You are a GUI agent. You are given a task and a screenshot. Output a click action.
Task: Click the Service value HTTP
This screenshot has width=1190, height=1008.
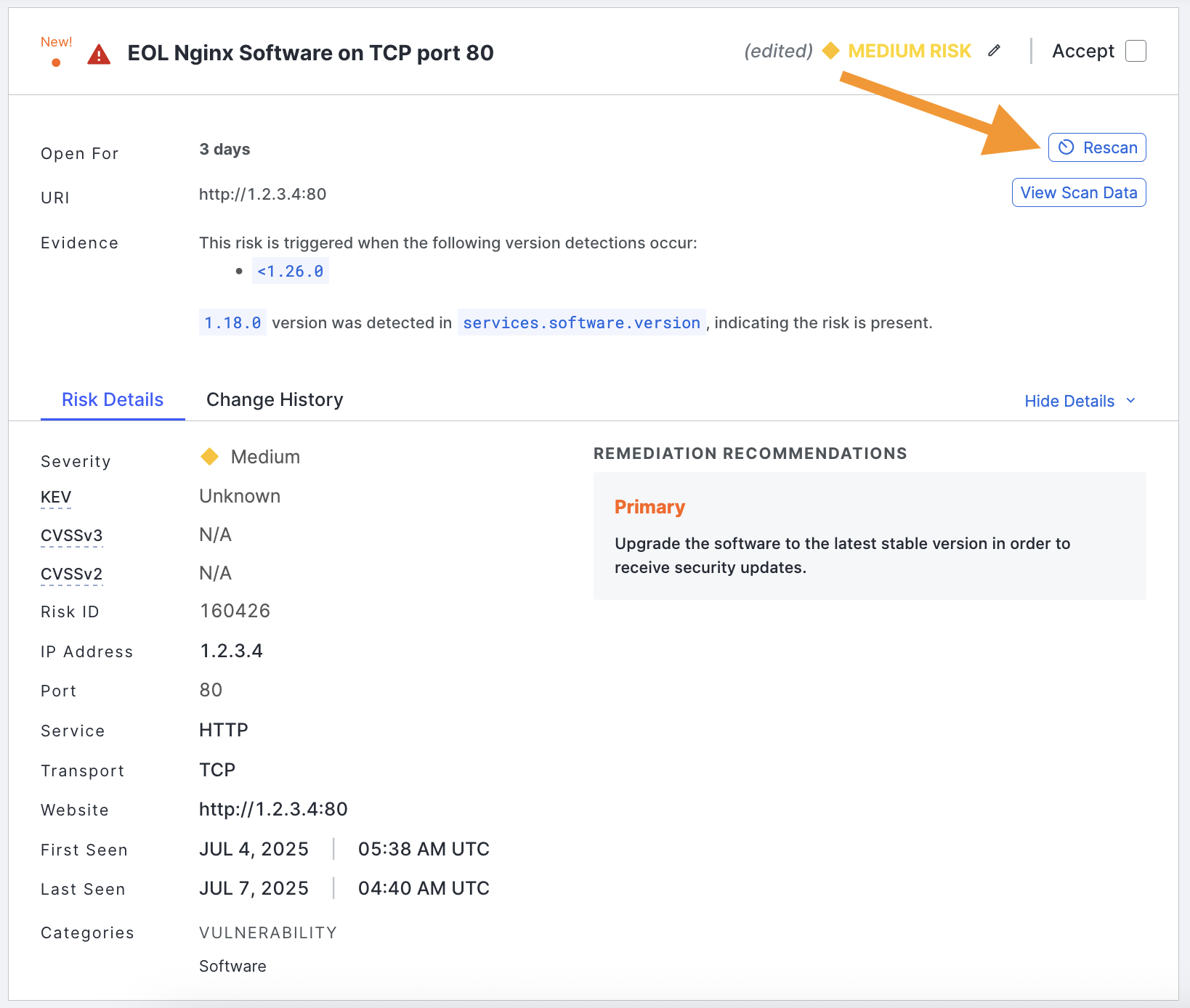click(x=224, y=730)
